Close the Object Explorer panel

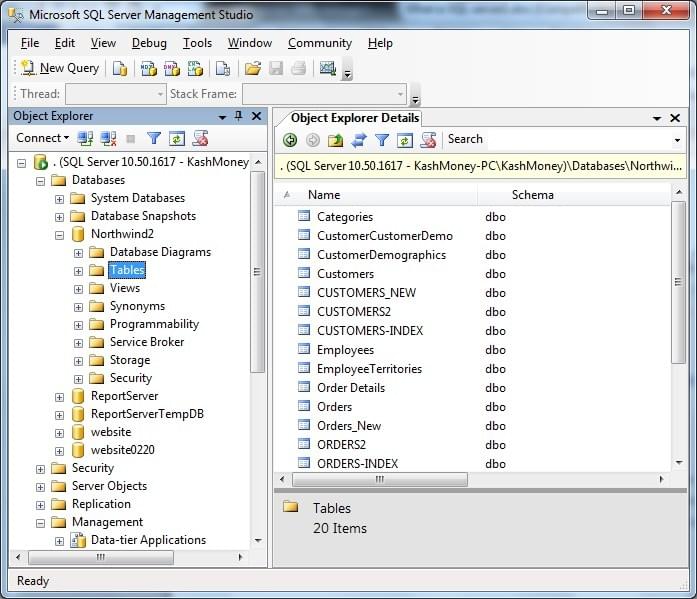pyautogui.click(x=256, y=116)
